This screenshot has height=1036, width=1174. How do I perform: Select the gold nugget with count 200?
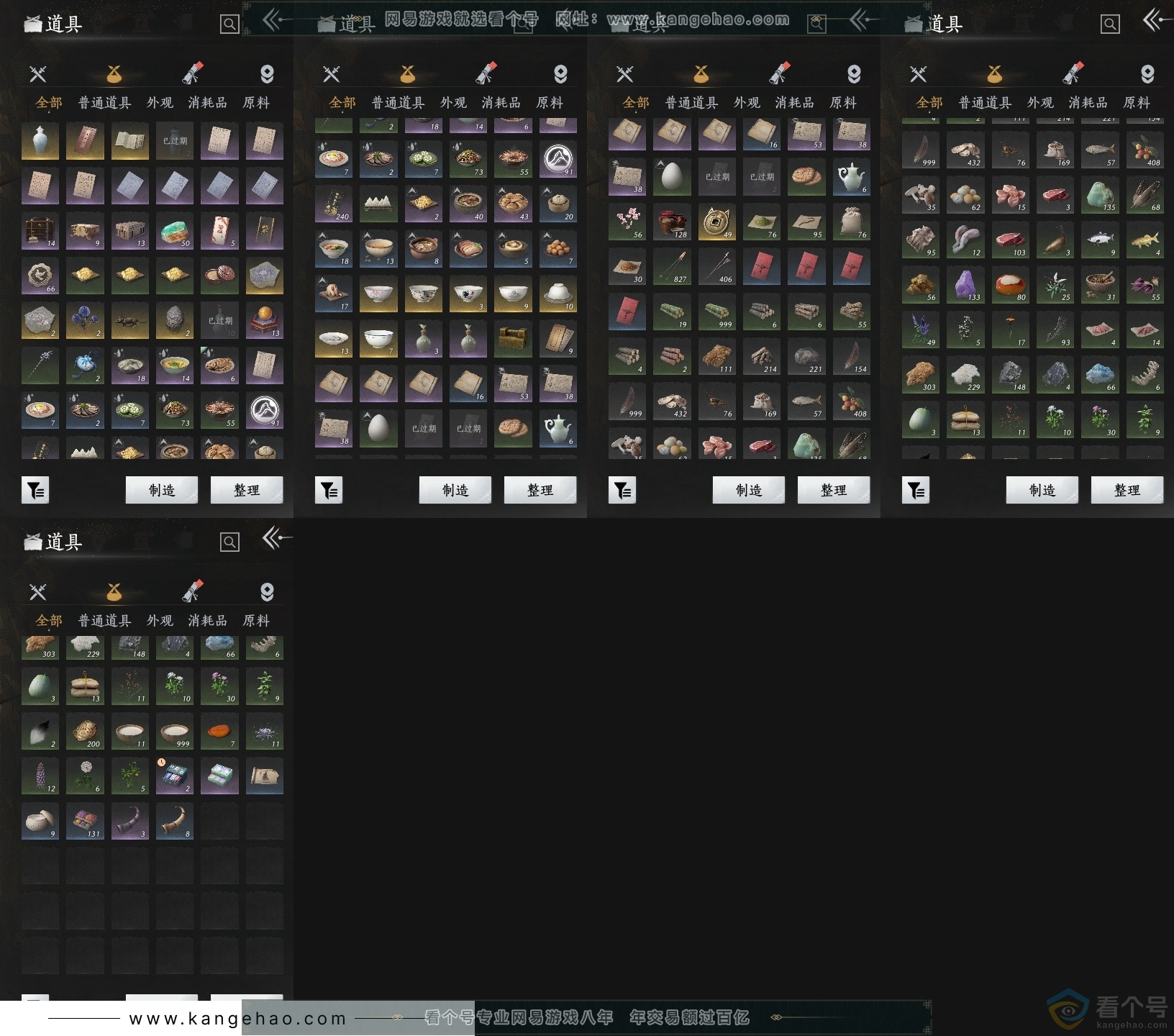pyautogui.click(x=85, y=732)
